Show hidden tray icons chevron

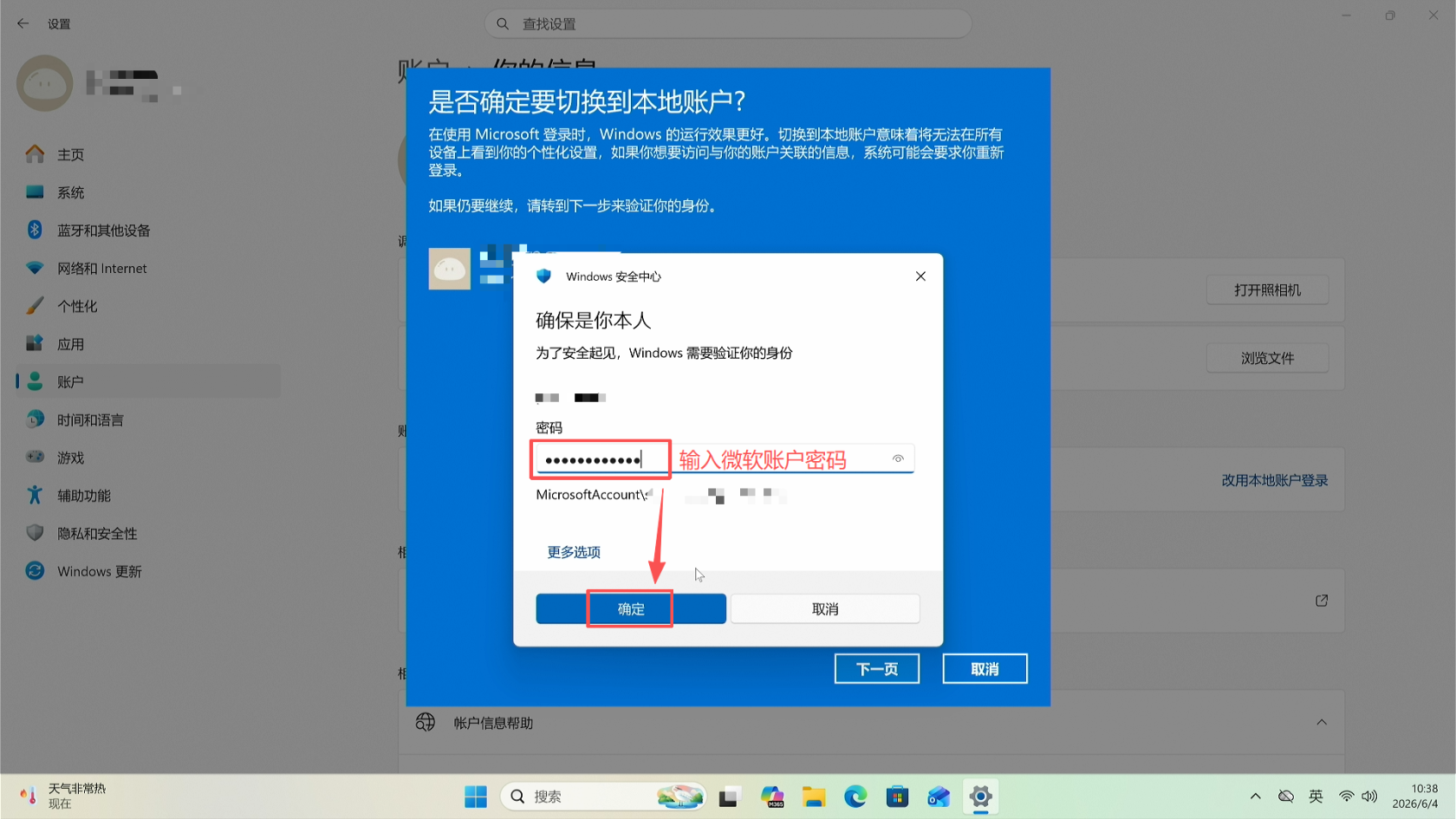pos(1255,796)
